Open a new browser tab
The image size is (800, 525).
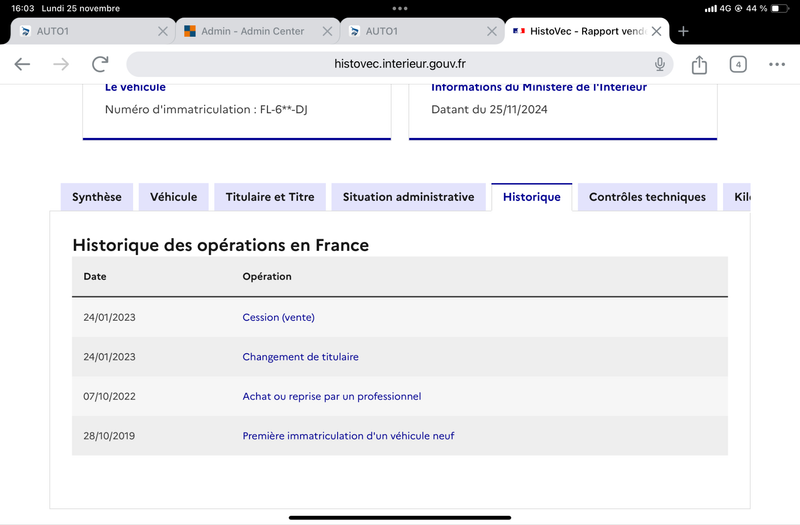click(683, 31)
